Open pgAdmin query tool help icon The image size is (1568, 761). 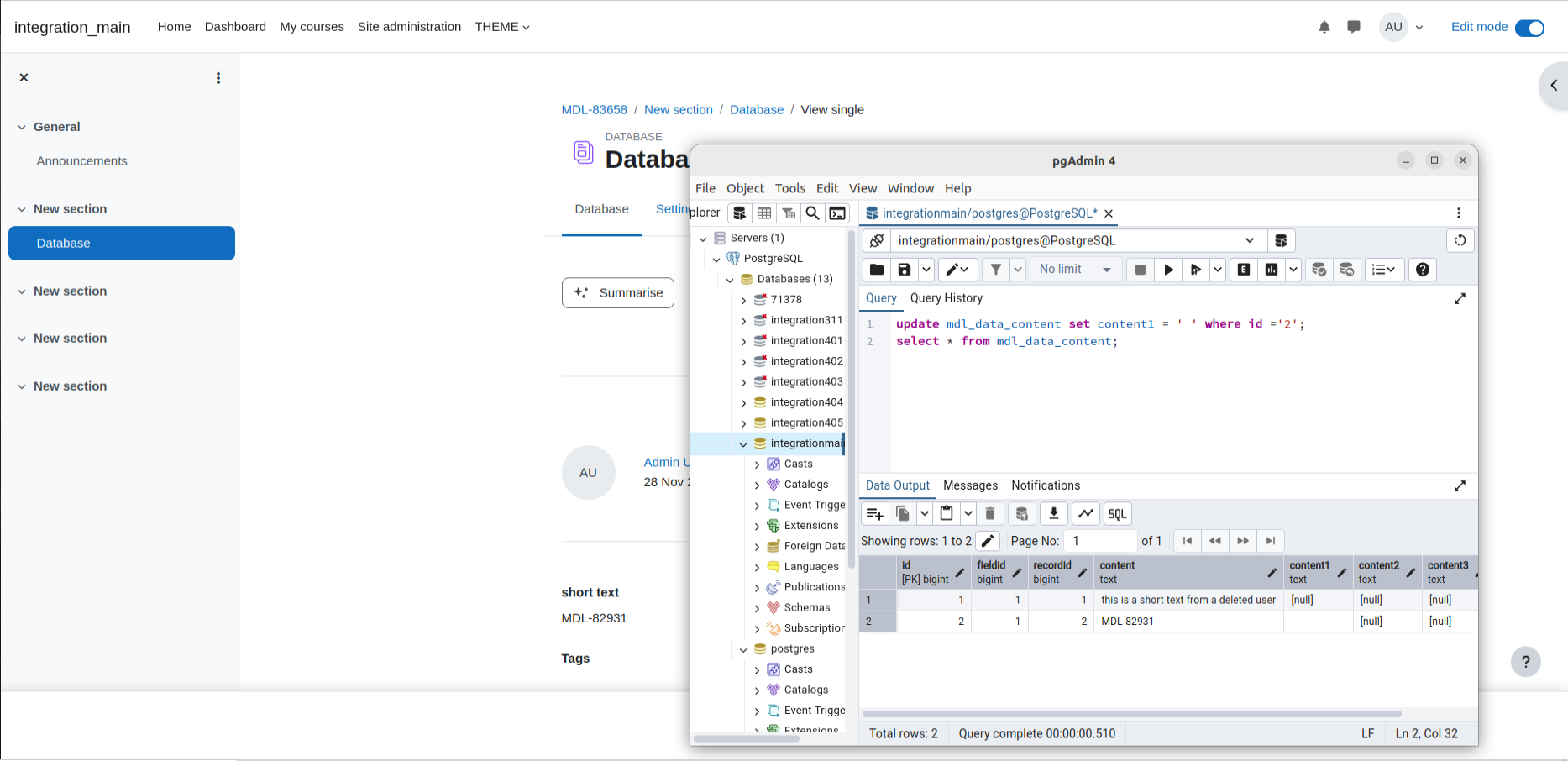[x=1423, y=270]
